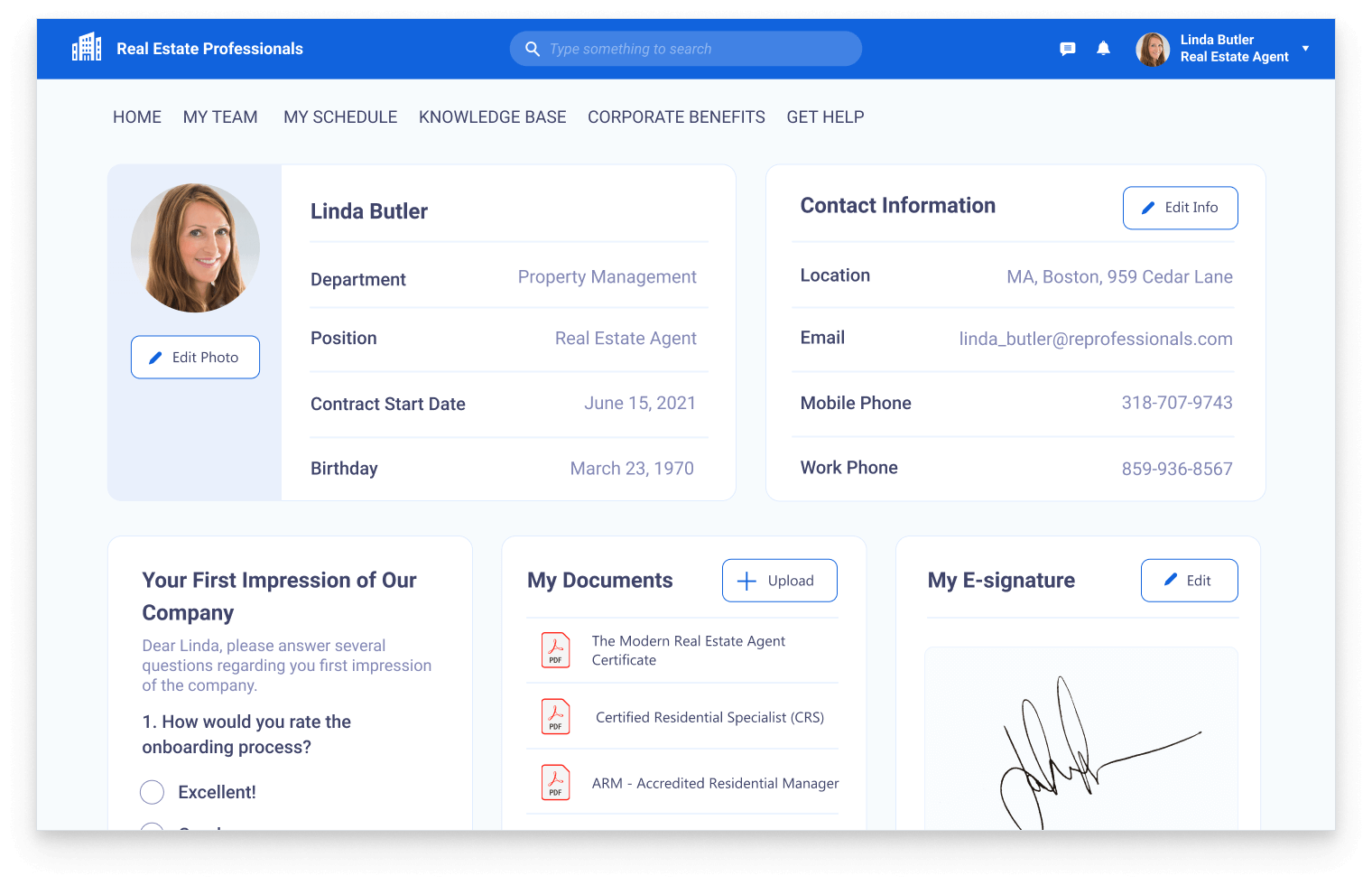This screenshot has width=1372, height=885.
Task: Open the Certified Residential Specialist PDF icon
Action: (555, 717)
